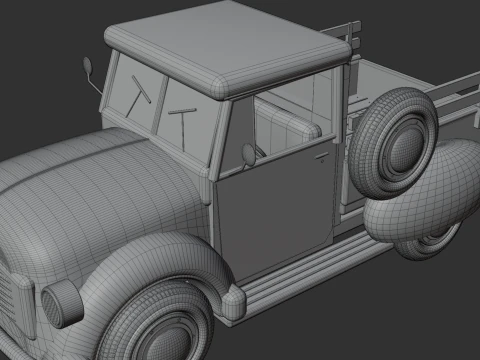The width and height of the screenshot is (480, 360).
Task: Select the rear wheel under the rear fender
Action: 430,243
